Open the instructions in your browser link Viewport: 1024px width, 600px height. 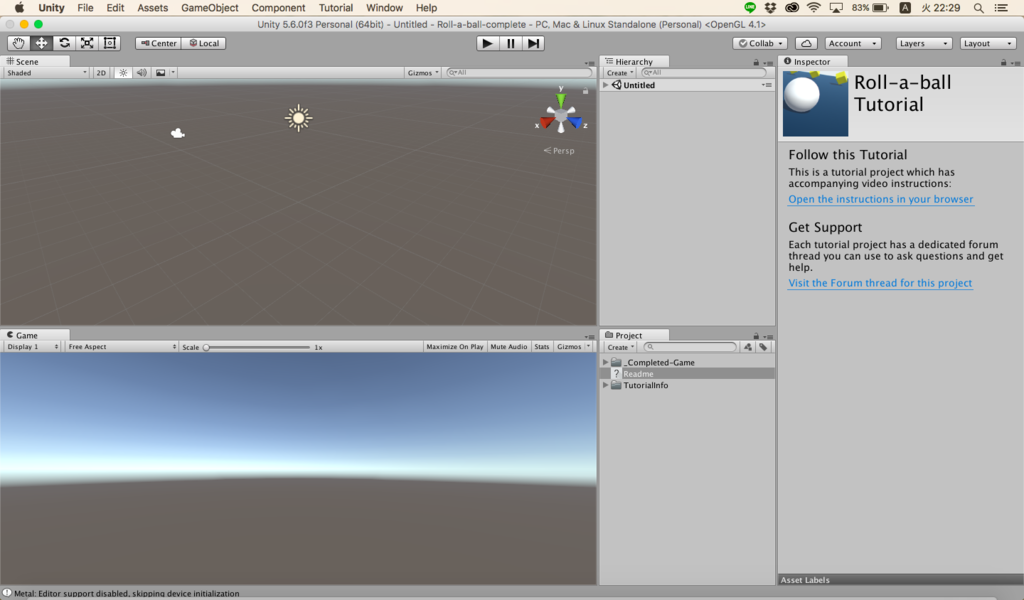pyautogui.click(x=880, y=199)
